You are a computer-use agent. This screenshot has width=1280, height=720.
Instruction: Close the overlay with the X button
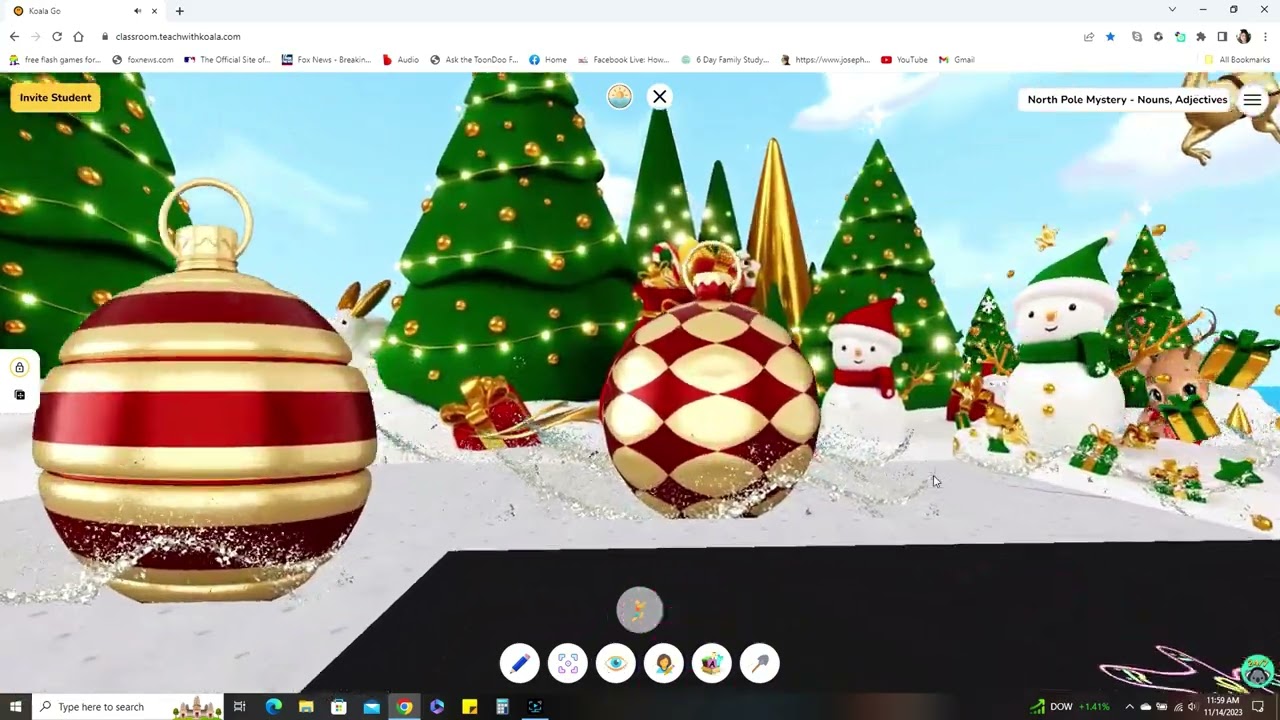click(x=660, y=97)
